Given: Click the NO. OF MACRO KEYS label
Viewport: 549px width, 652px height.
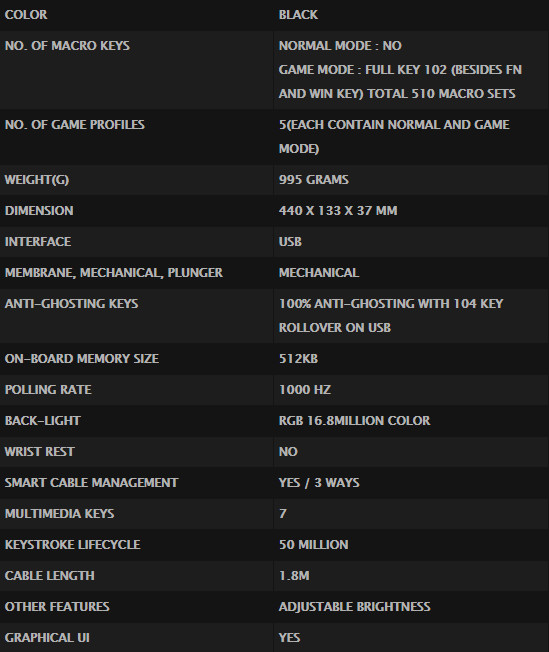Looking at the screenshot, I should tap(67, 46).
